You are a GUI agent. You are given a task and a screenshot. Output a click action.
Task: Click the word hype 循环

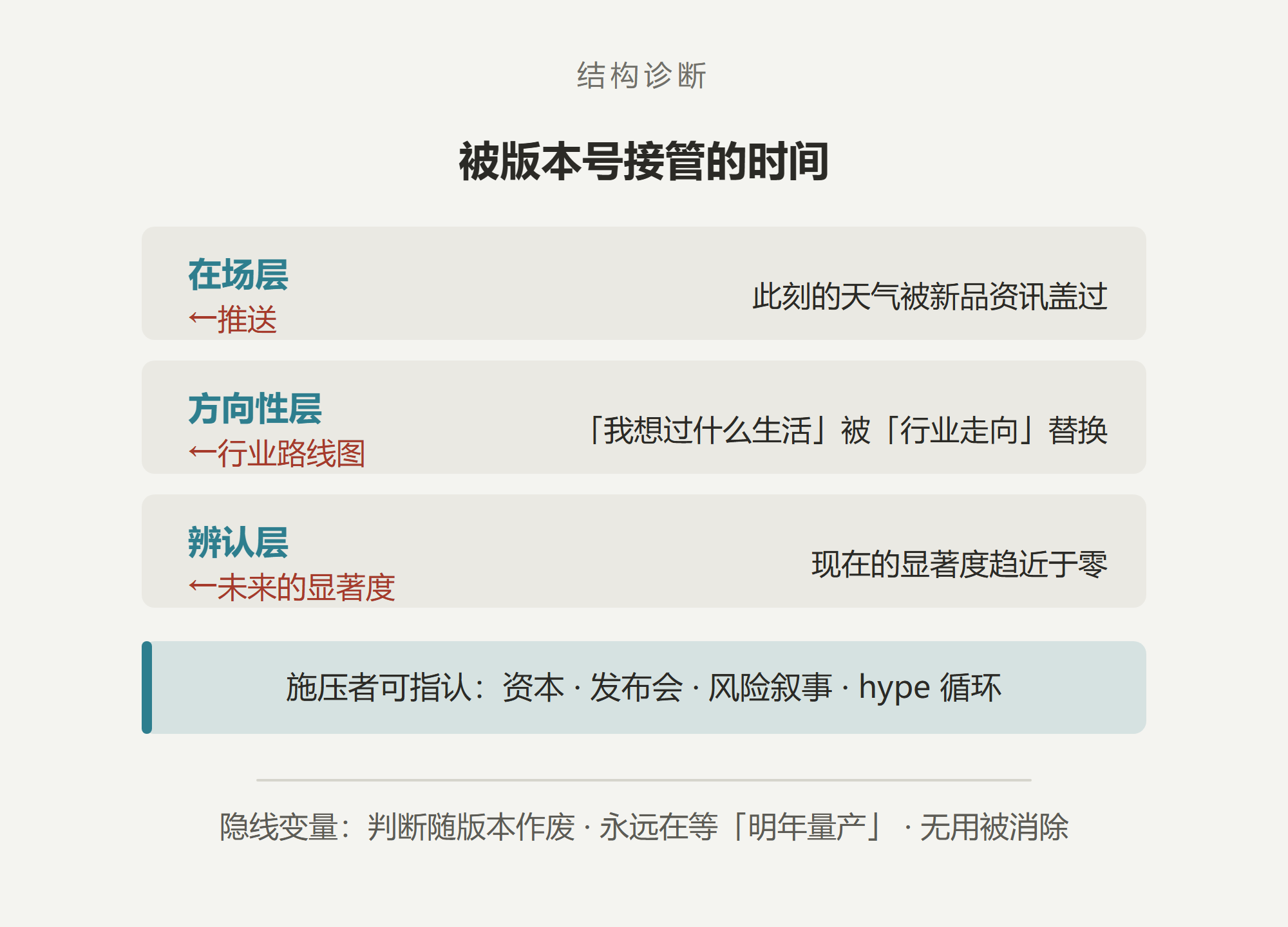(x=930, y=688)
